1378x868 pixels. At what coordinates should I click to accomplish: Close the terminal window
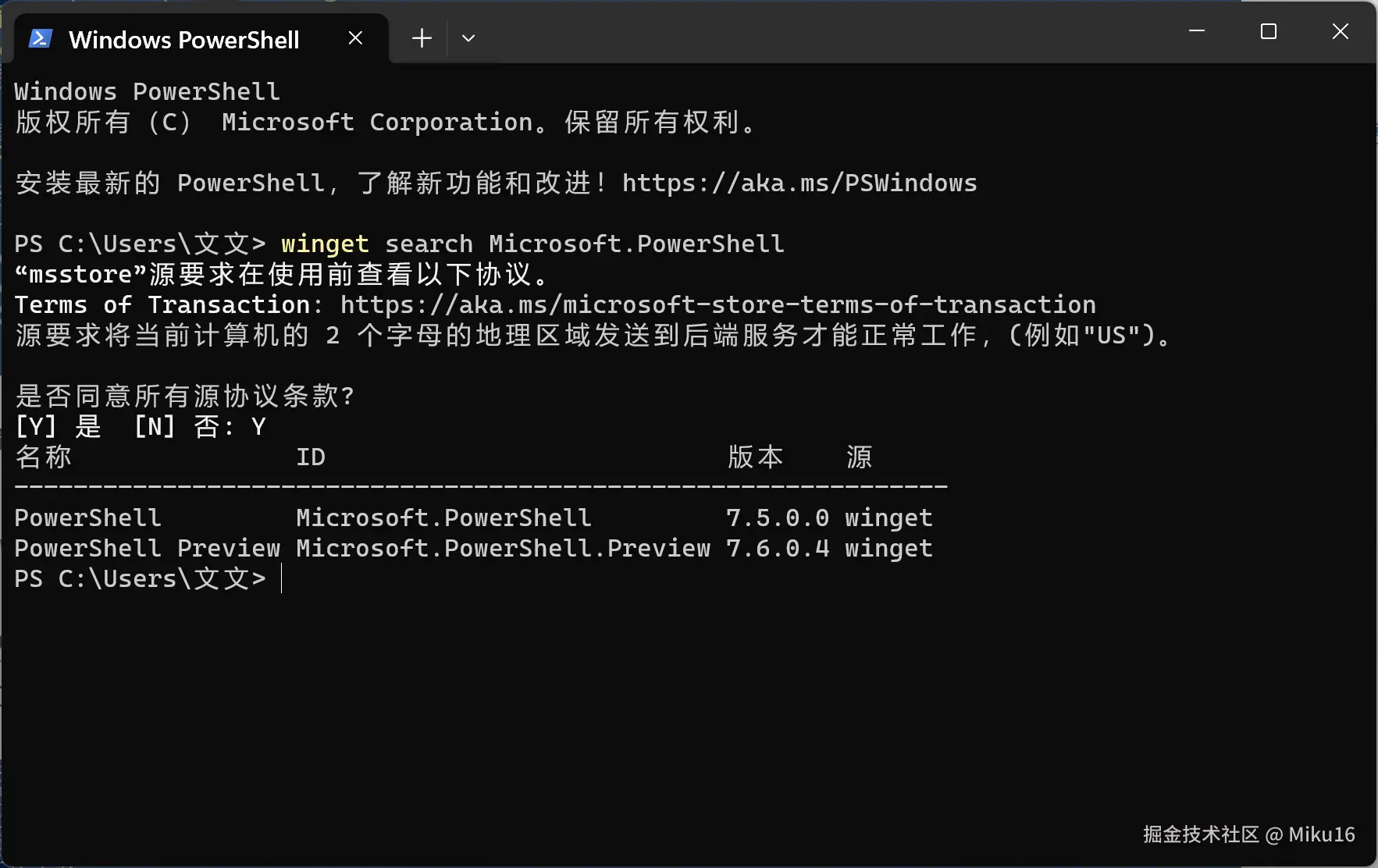(1341, 31)
